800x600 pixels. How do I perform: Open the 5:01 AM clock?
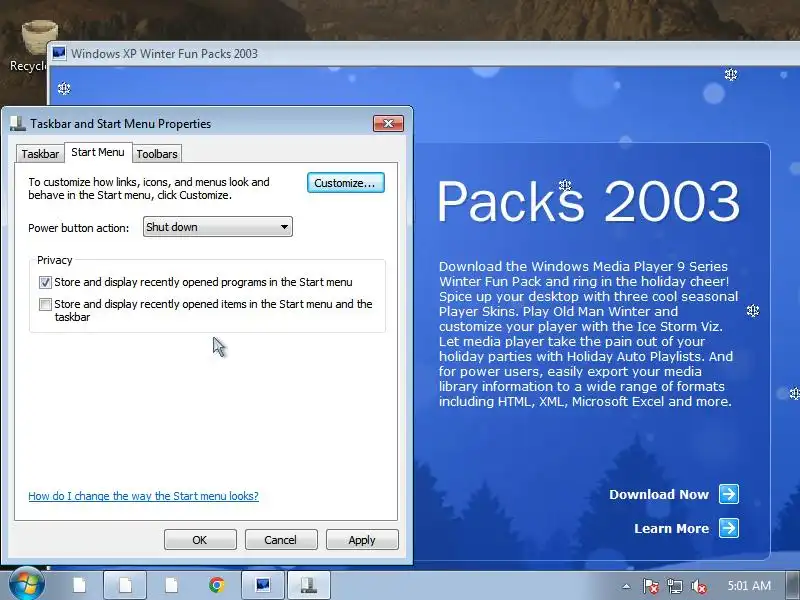[749, 586]
